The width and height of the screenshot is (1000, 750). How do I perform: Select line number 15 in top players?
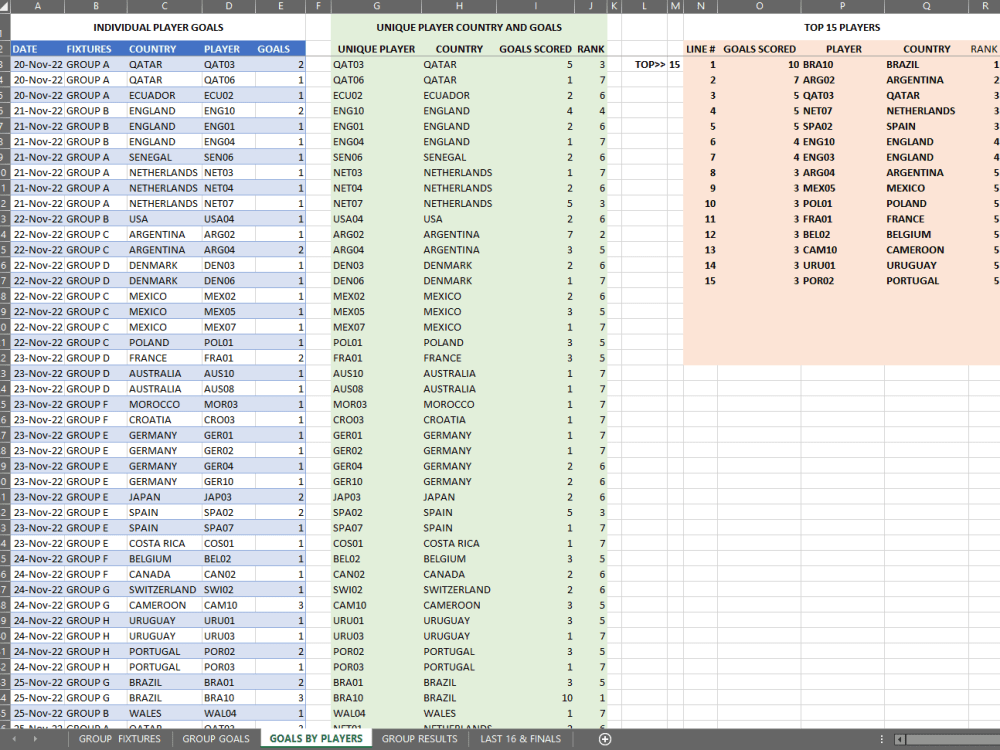coord(700,281)
